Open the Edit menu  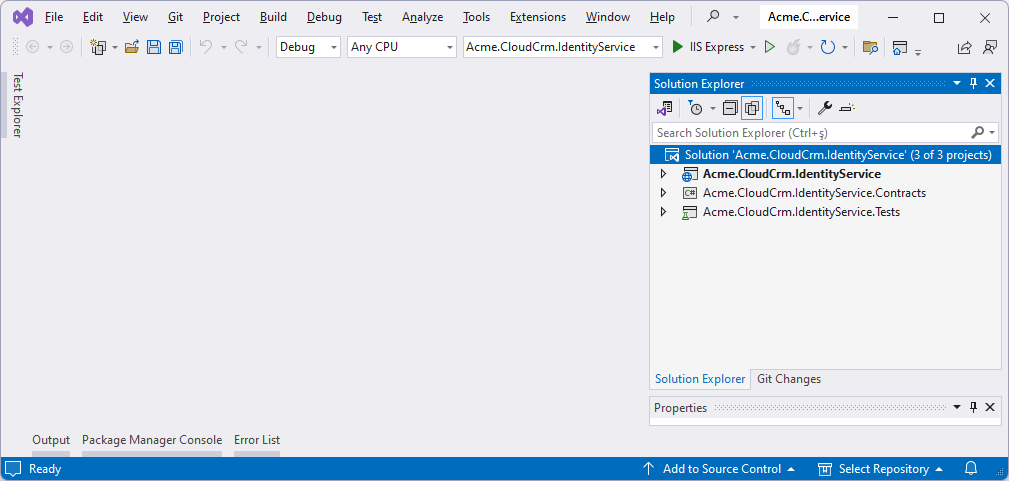tap(93, 17)
